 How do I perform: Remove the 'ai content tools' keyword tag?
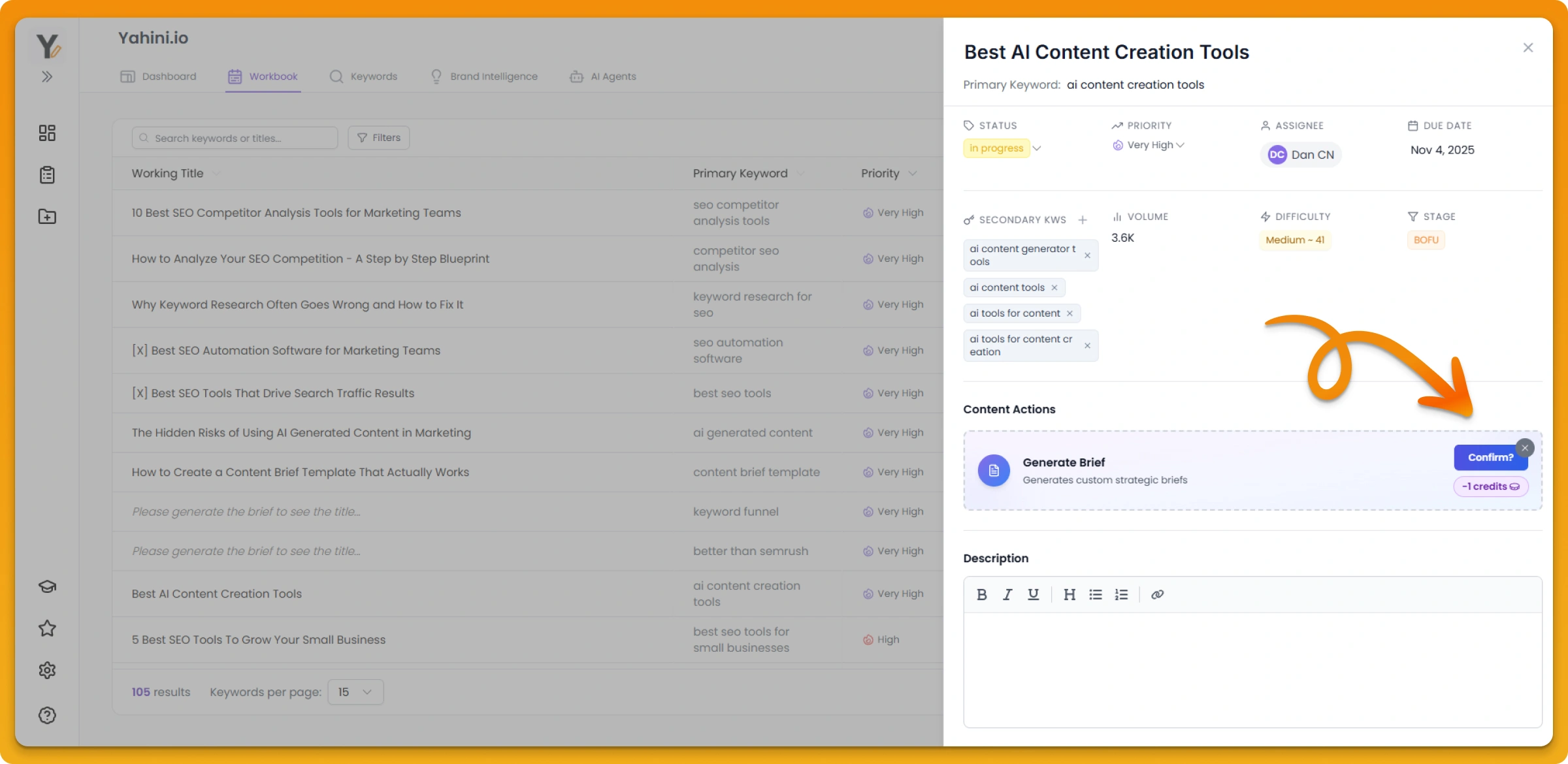point(1054,287)
